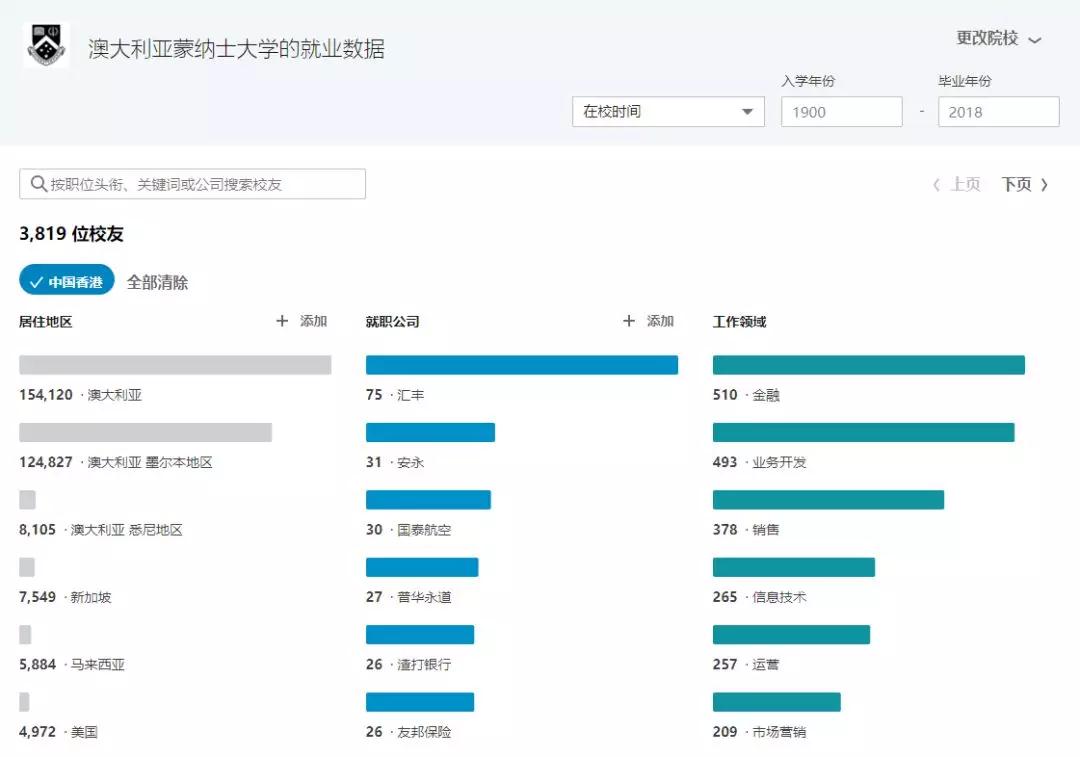Click the Monash University crest logo
The image size is (1080, 757).
(x=46, y=46)
